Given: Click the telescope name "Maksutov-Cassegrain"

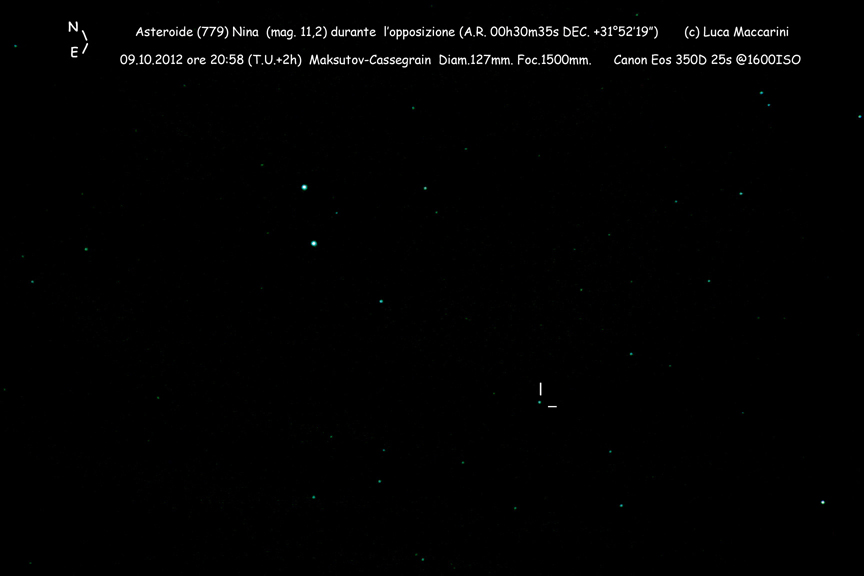Looking at the screenshot, I should tap(370, 60).
